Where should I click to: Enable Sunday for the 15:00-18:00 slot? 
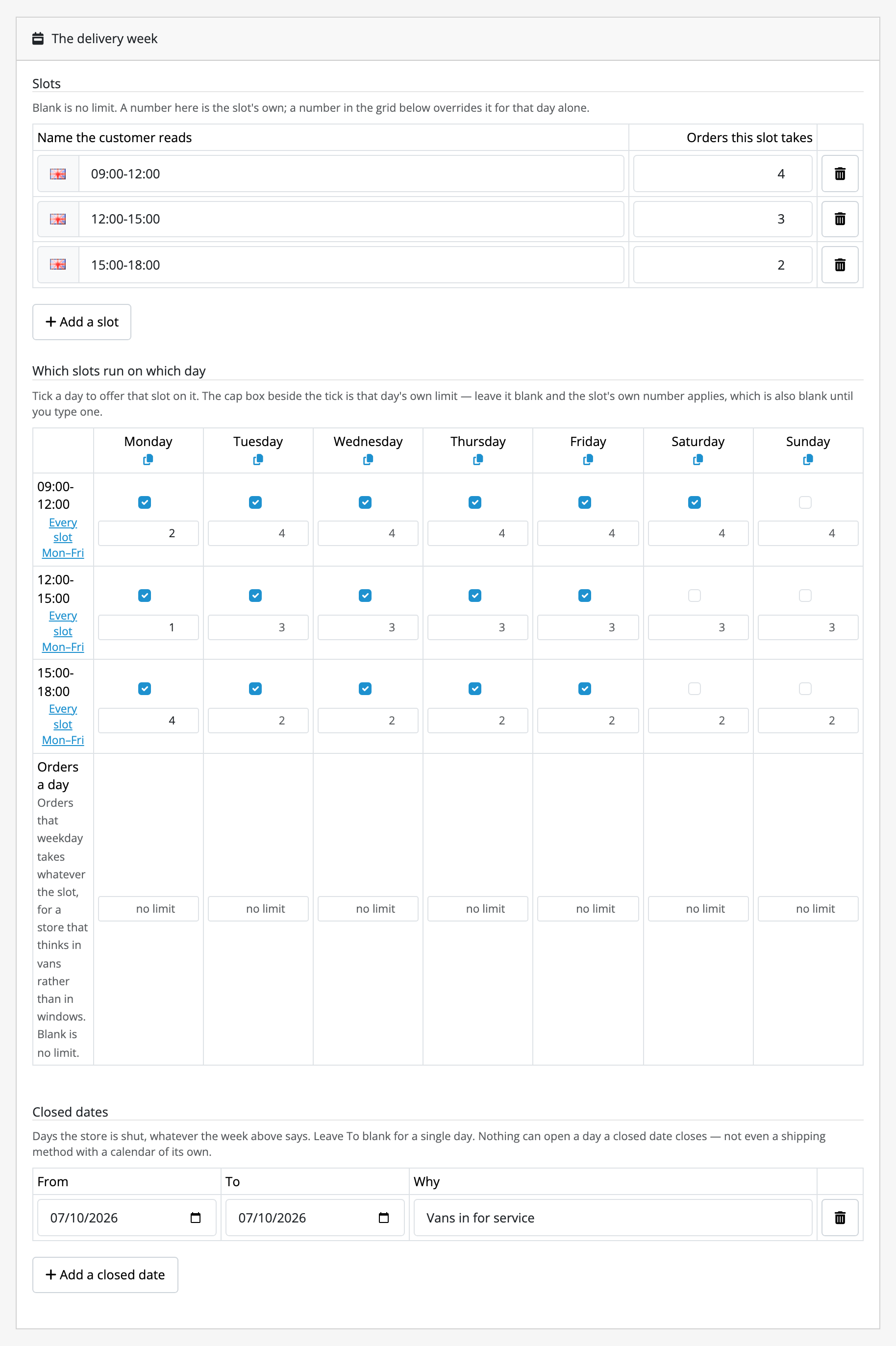point(804,688)
